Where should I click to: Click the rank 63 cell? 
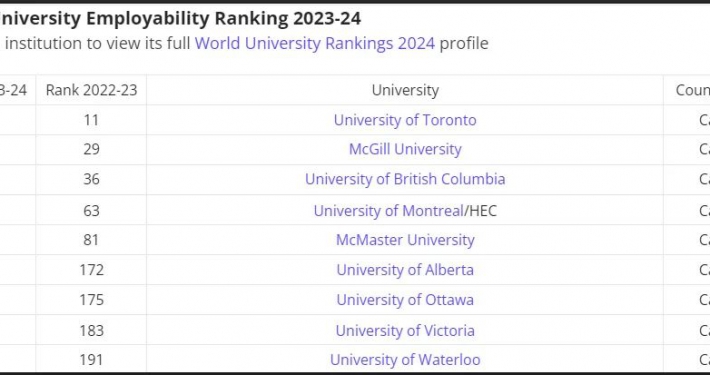pyautogui.click(x=91, y=210)
